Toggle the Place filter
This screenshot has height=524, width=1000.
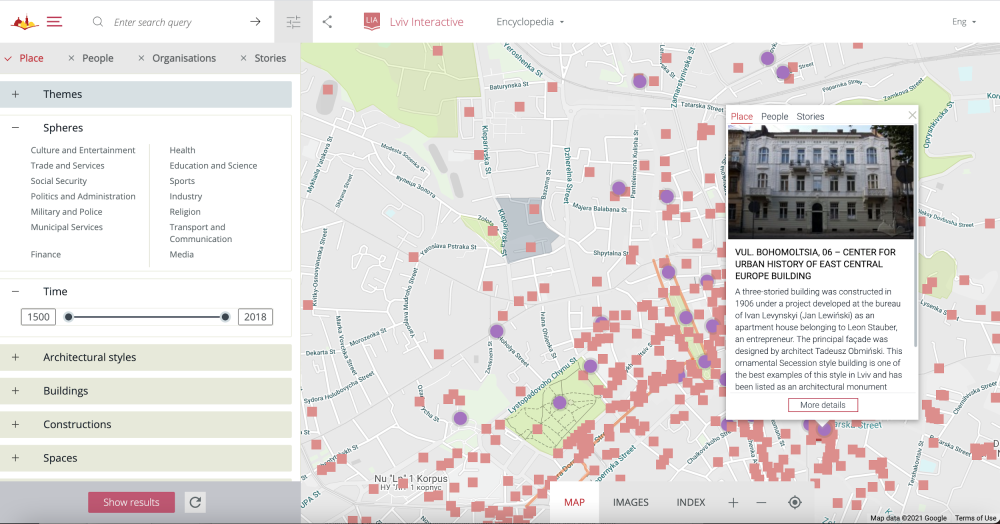(x=24, y=58)
